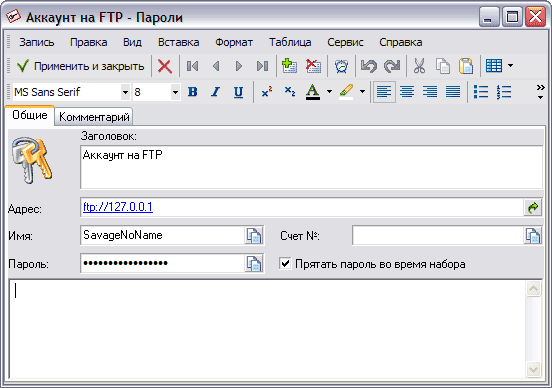Toggle subscript x₂ formatting
The width and height of the screenshot is (552, 388).
coord(290,92)
